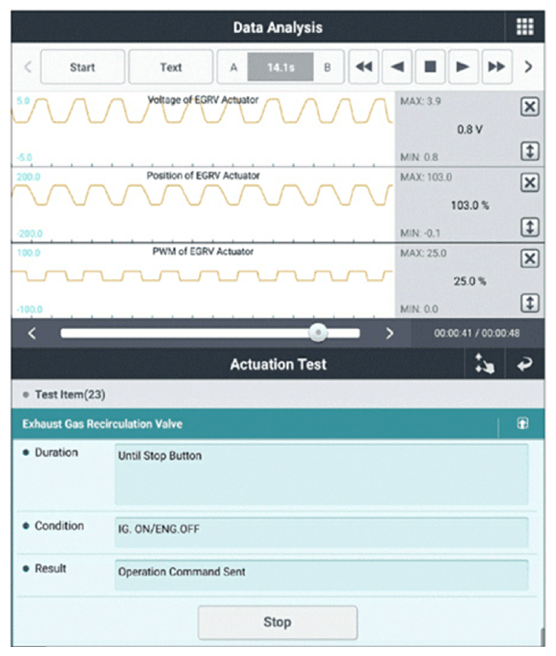Remove the Position of EGRV Actuator graph

[530, 183]
